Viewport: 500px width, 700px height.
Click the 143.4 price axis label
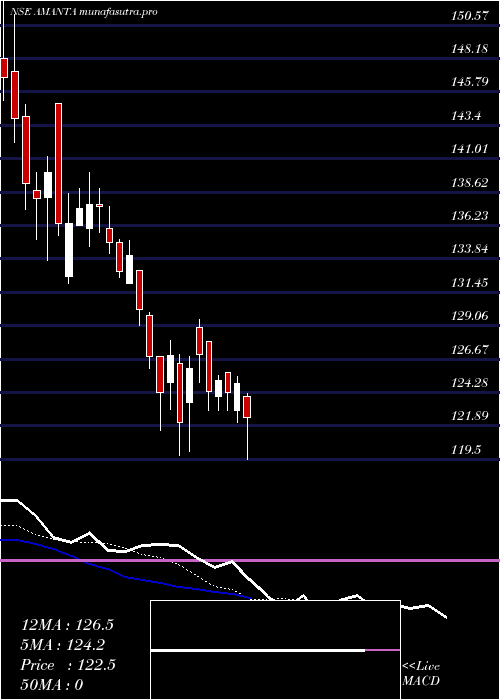[x=466, y=116]
